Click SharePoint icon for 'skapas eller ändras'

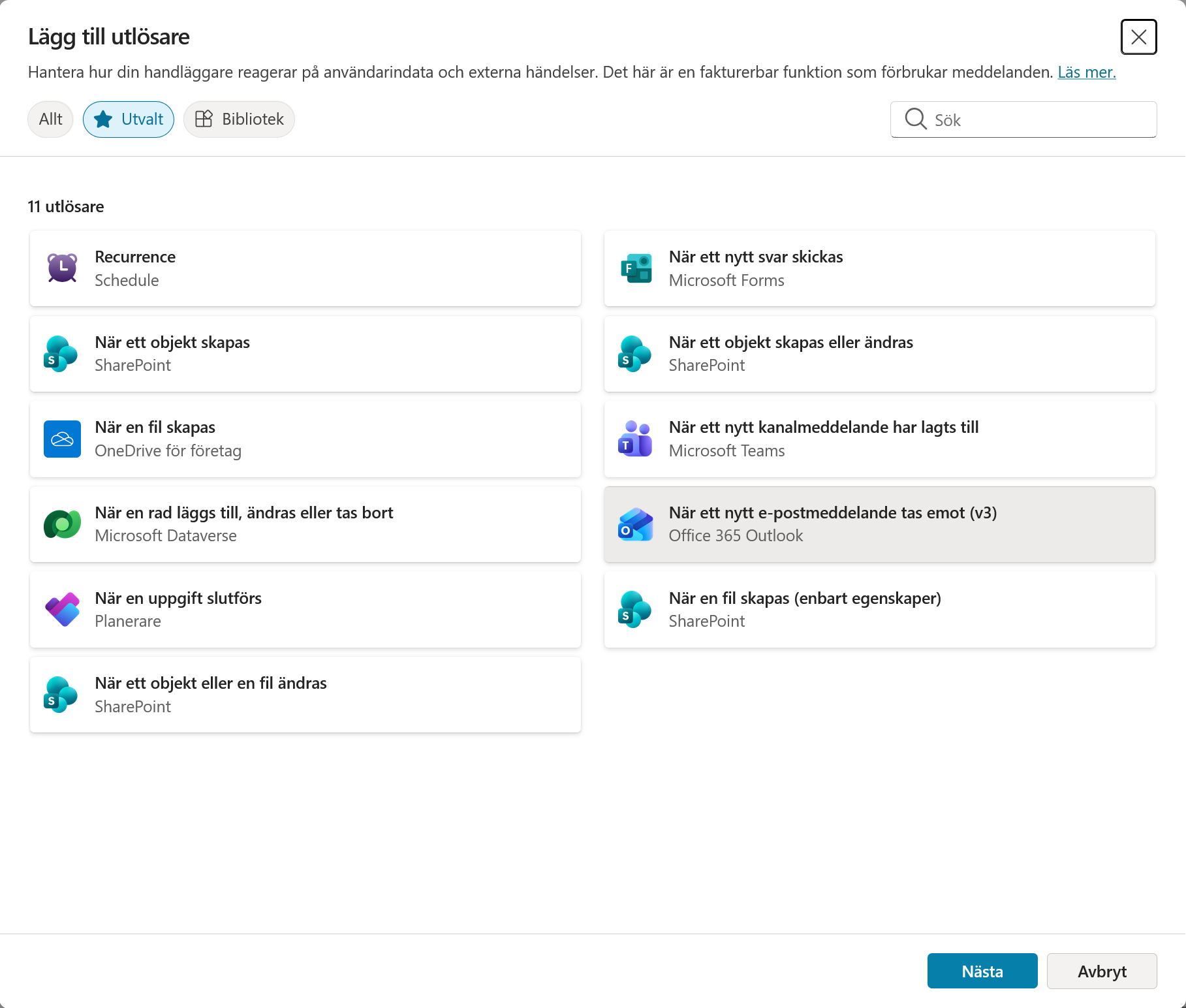635,354
